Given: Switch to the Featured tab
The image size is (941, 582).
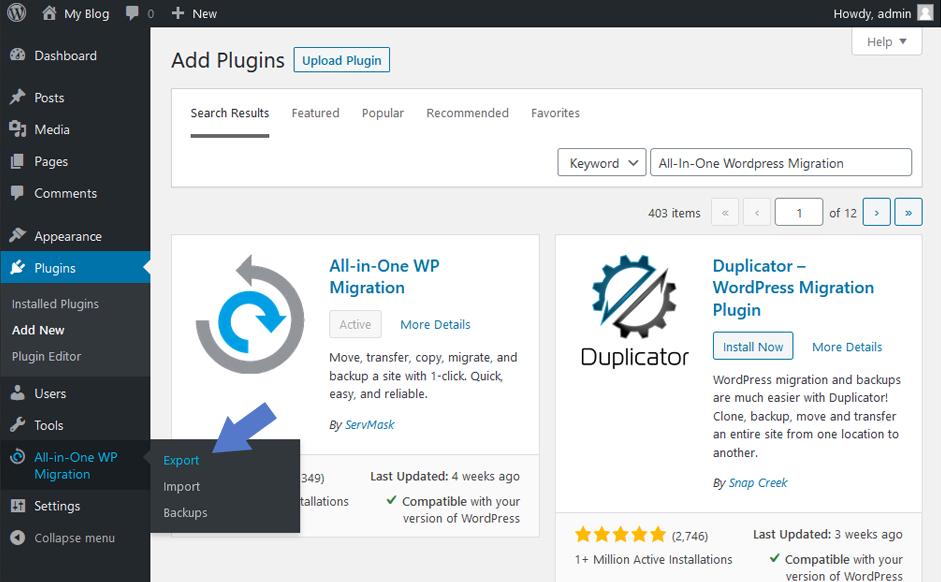Looking at the screenshot, I should 316,113.
